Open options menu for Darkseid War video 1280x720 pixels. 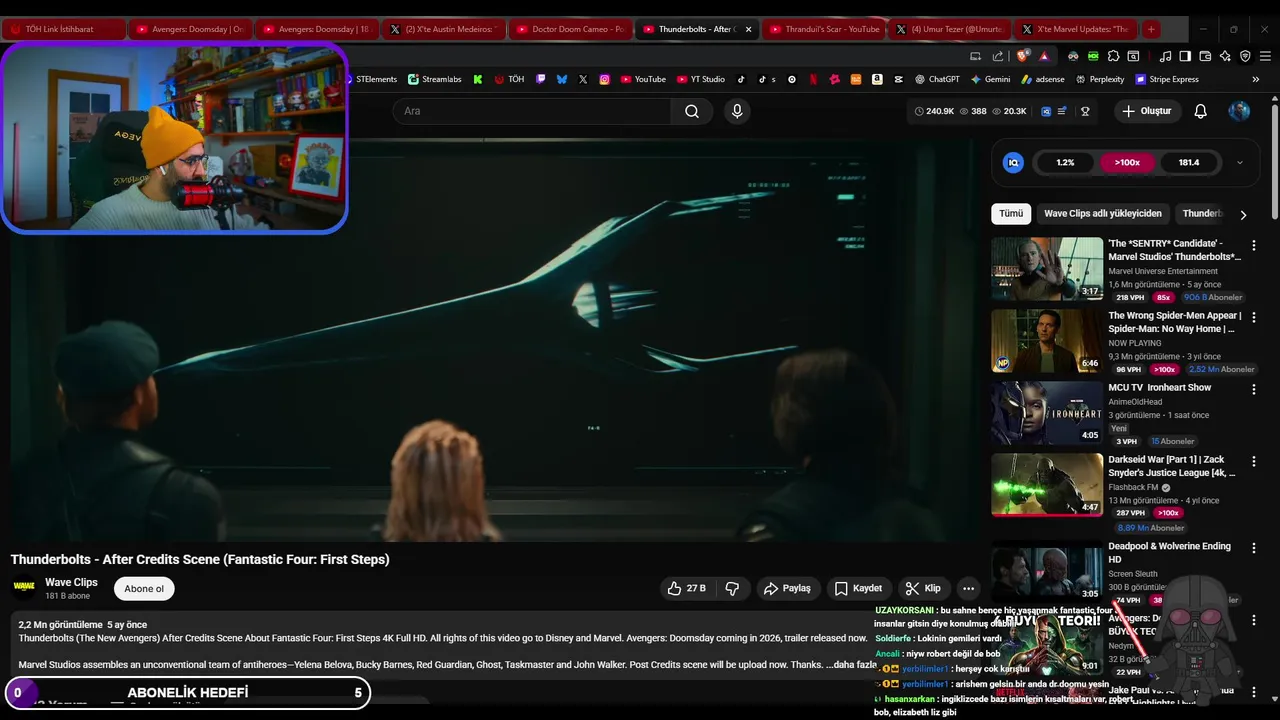tap(1254, 461)
